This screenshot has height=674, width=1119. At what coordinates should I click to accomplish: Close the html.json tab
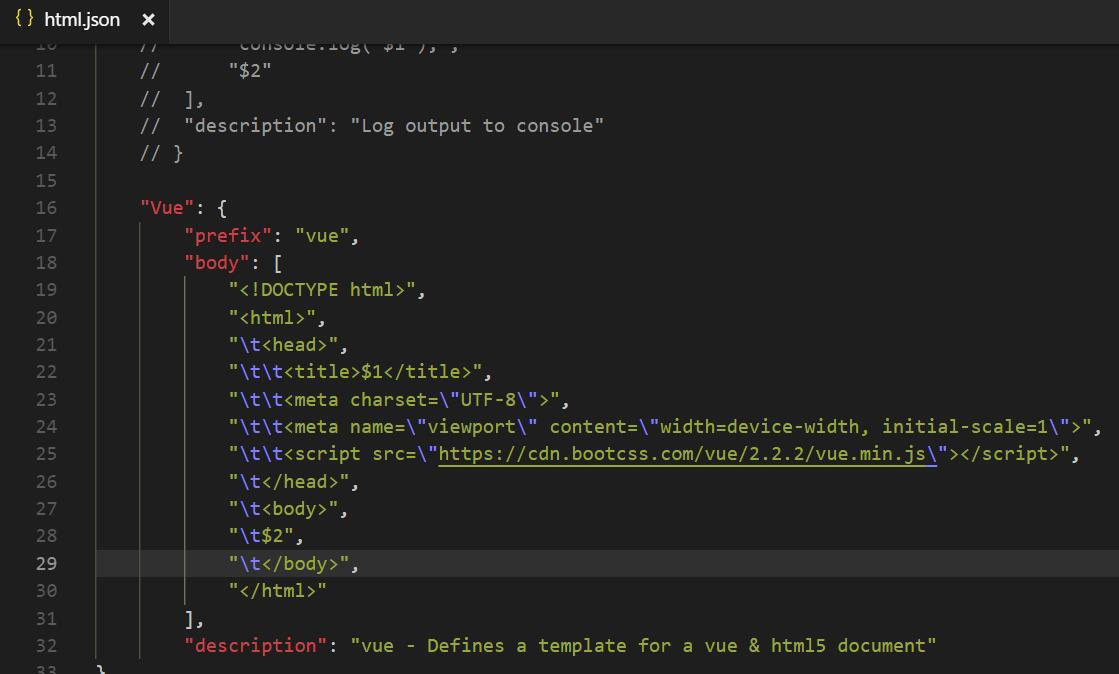[148, 20]
